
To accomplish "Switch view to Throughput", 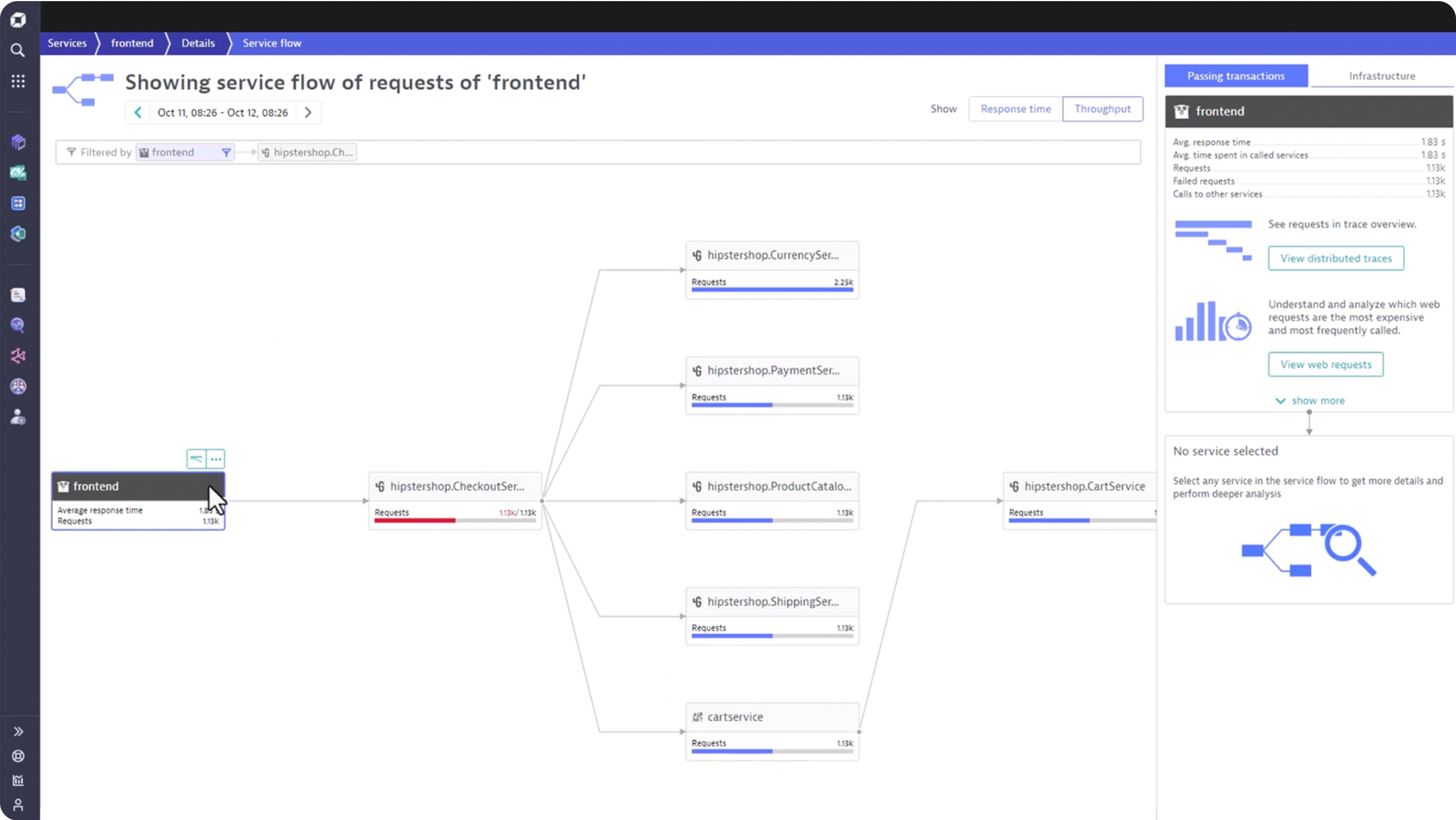I will coord(1102,109).
